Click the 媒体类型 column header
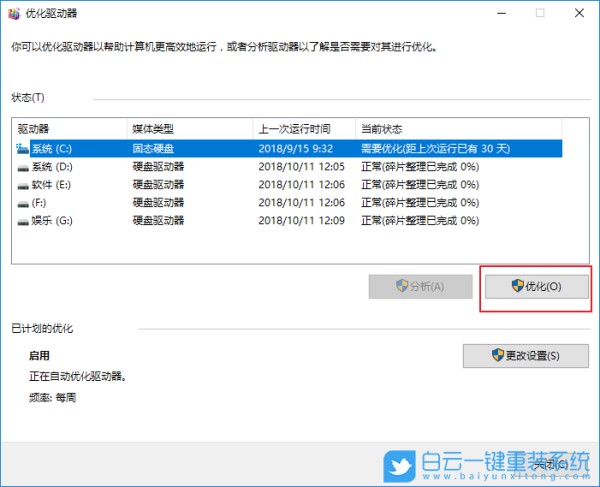 coord(190,129)
